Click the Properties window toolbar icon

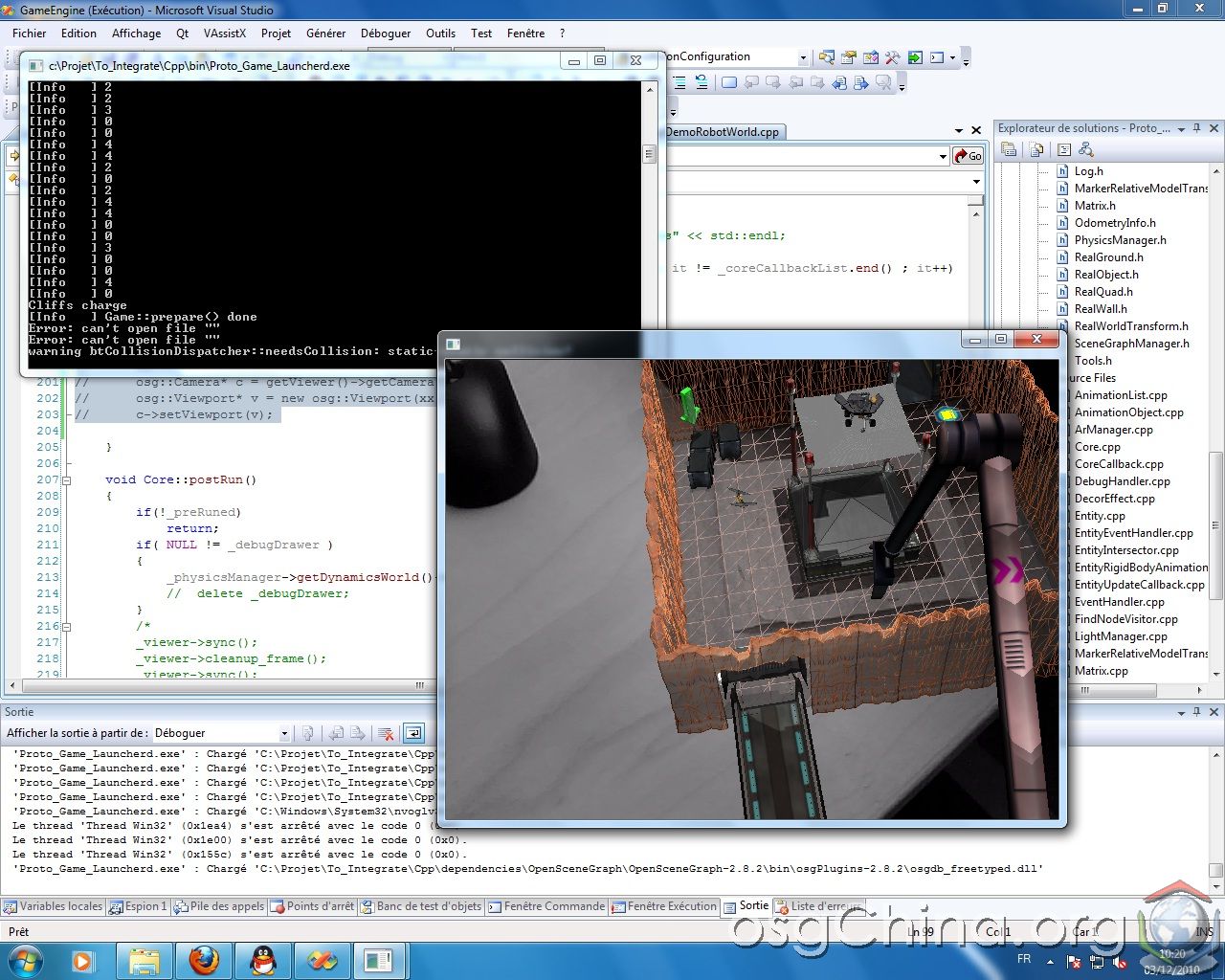[849, 57]
